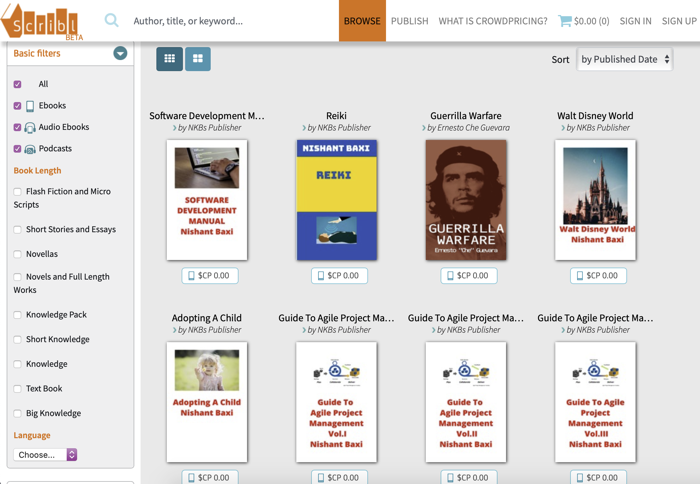
Task: Open the Walt Disney World book cover
Action: 596,200
